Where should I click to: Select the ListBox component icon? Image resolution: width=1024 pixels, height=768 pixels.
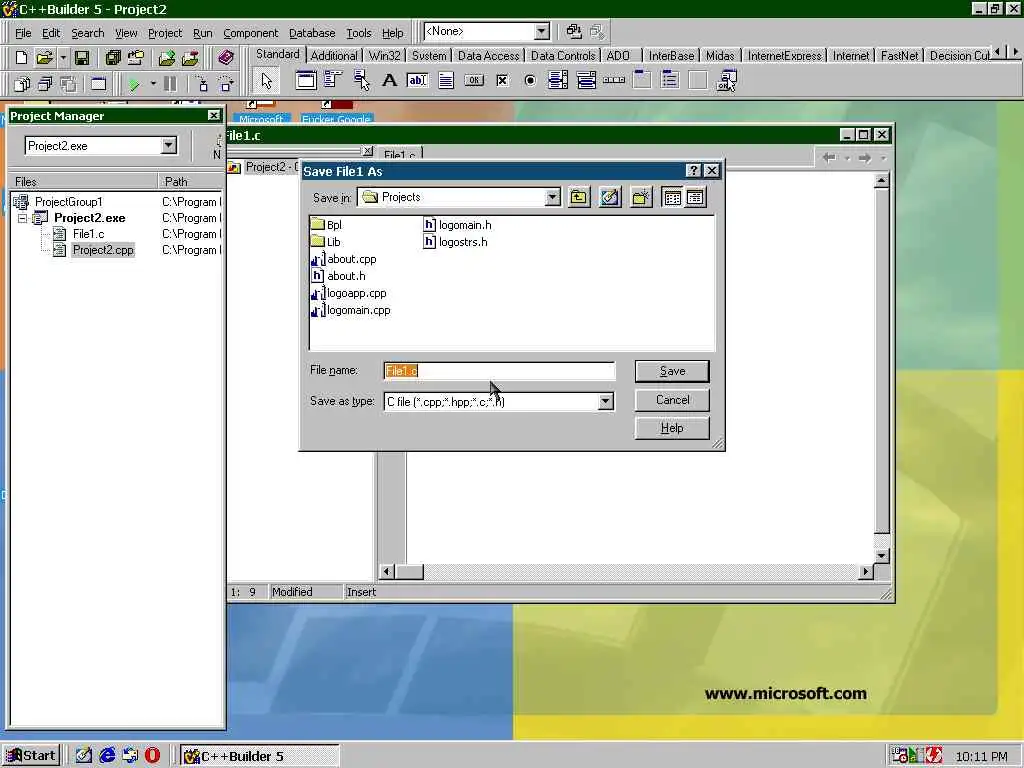click(558, 80)
